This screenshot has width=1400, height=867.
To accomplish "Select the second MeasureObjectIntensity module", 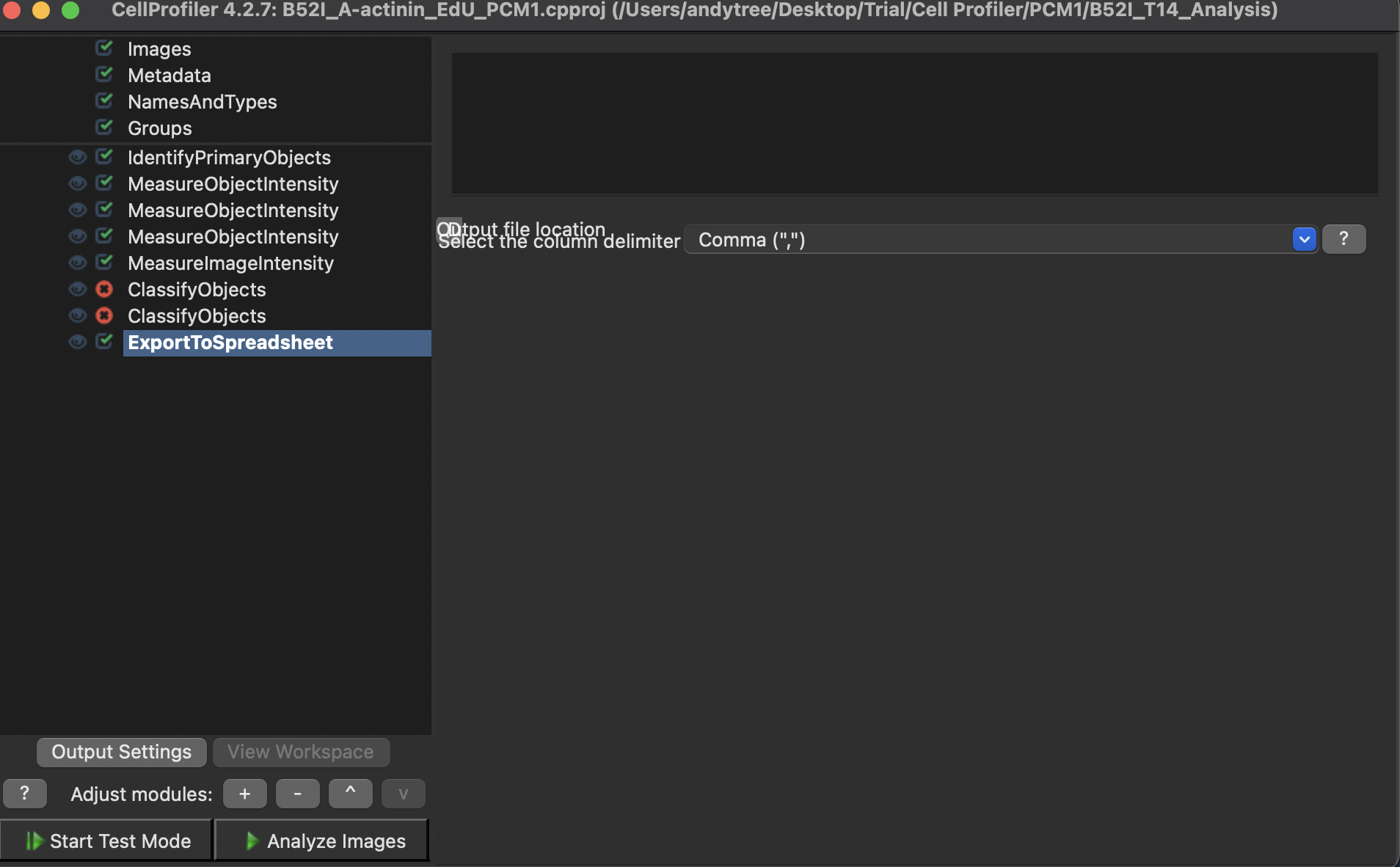I will 233,210.
